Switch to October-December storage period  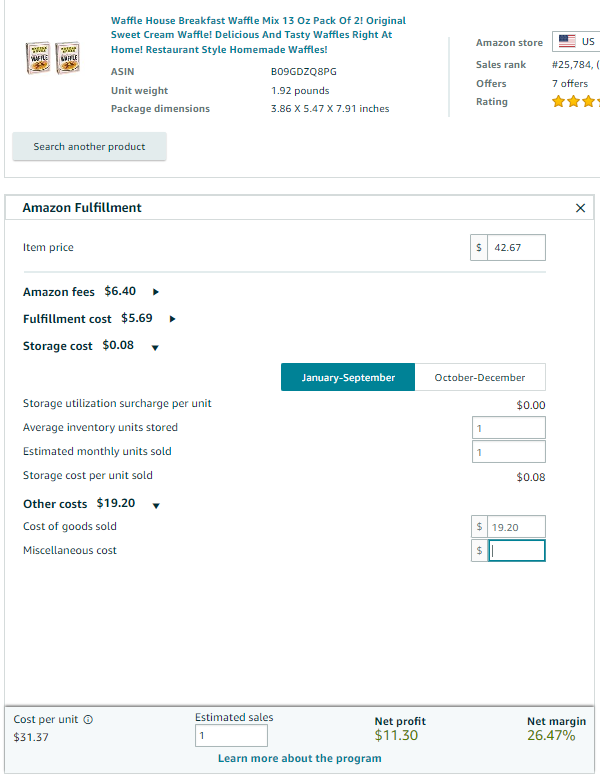(x=480, y=377)
